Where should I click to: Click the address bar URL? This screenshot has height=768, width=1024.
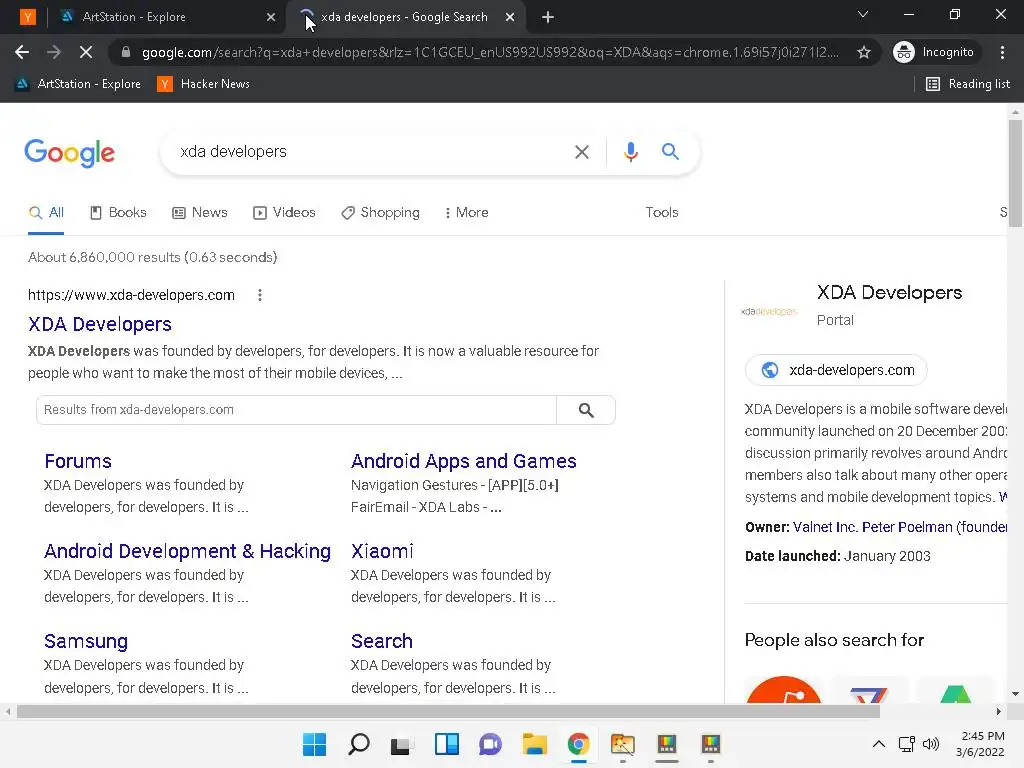coord(490,52)
